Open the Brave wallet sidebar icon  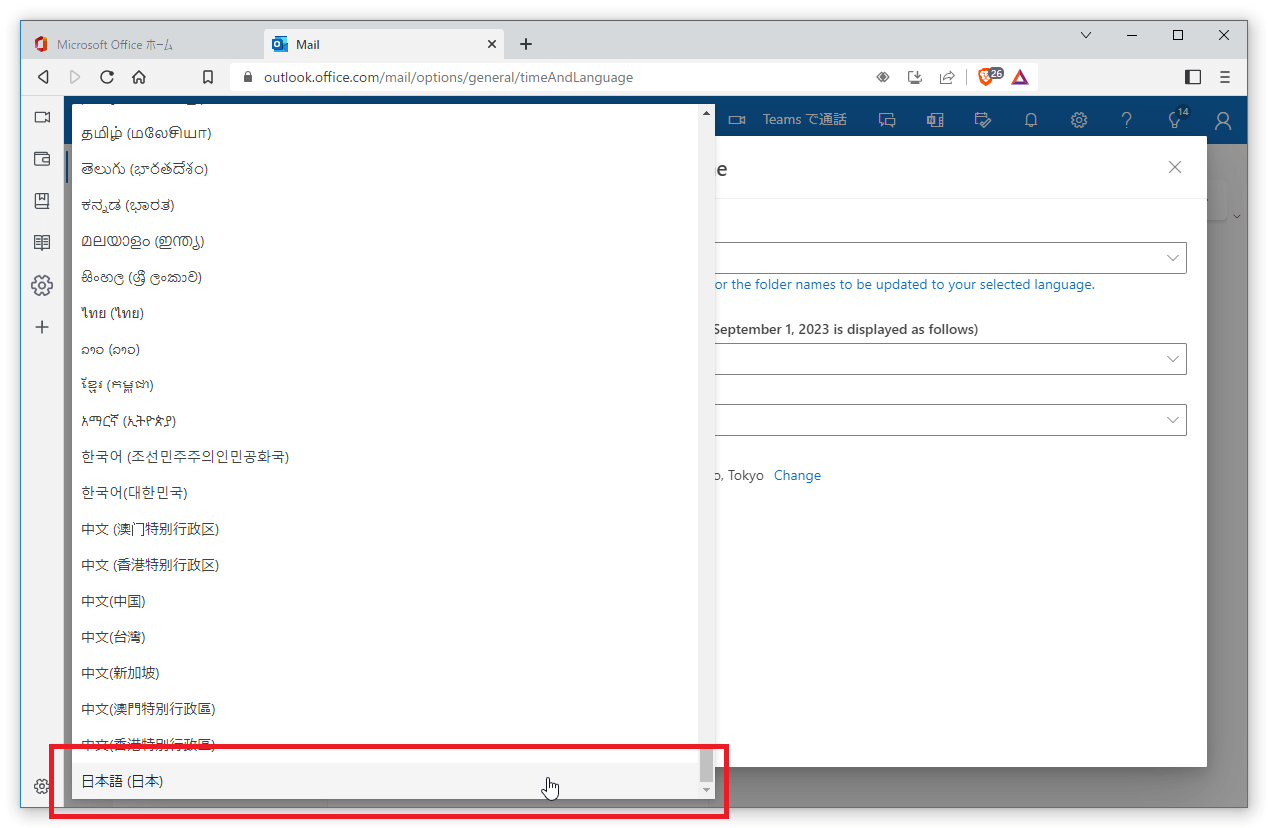(42, 159)
